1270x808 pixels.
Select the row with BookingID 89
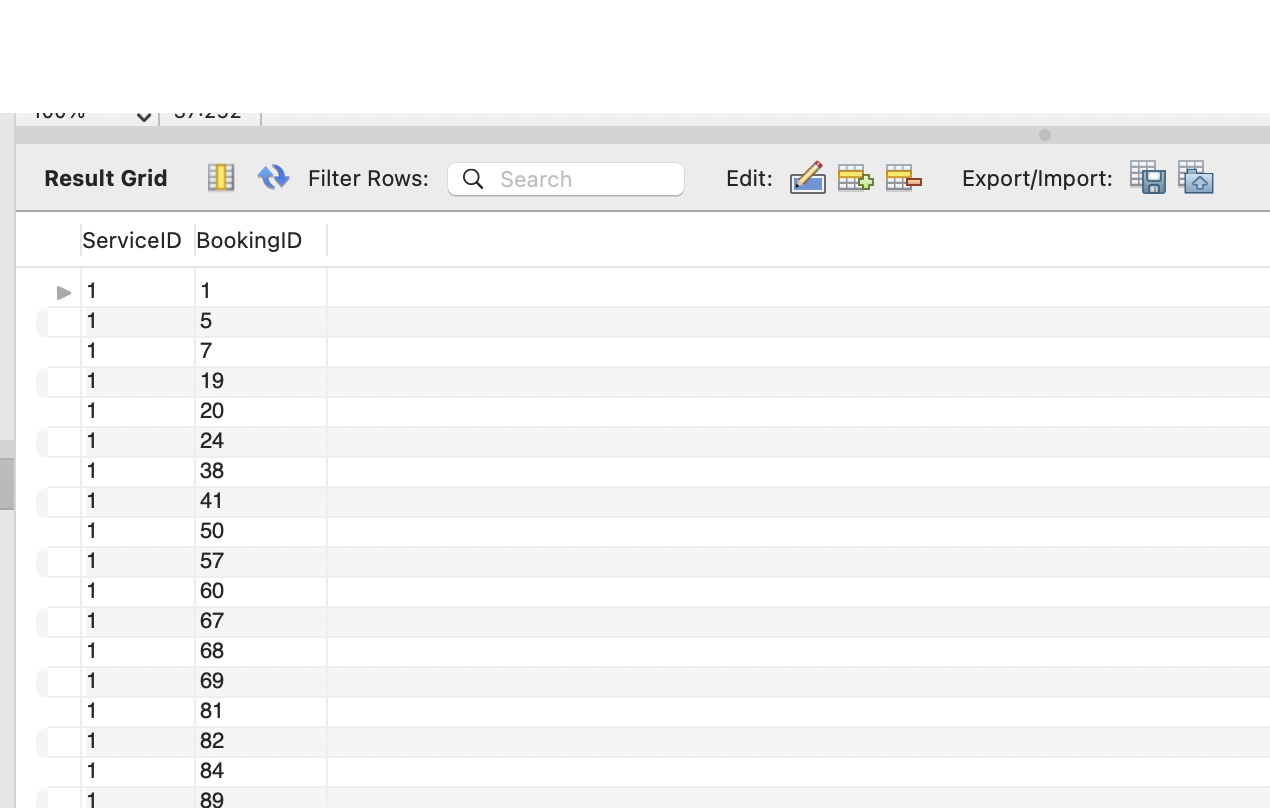pos(213,799)
